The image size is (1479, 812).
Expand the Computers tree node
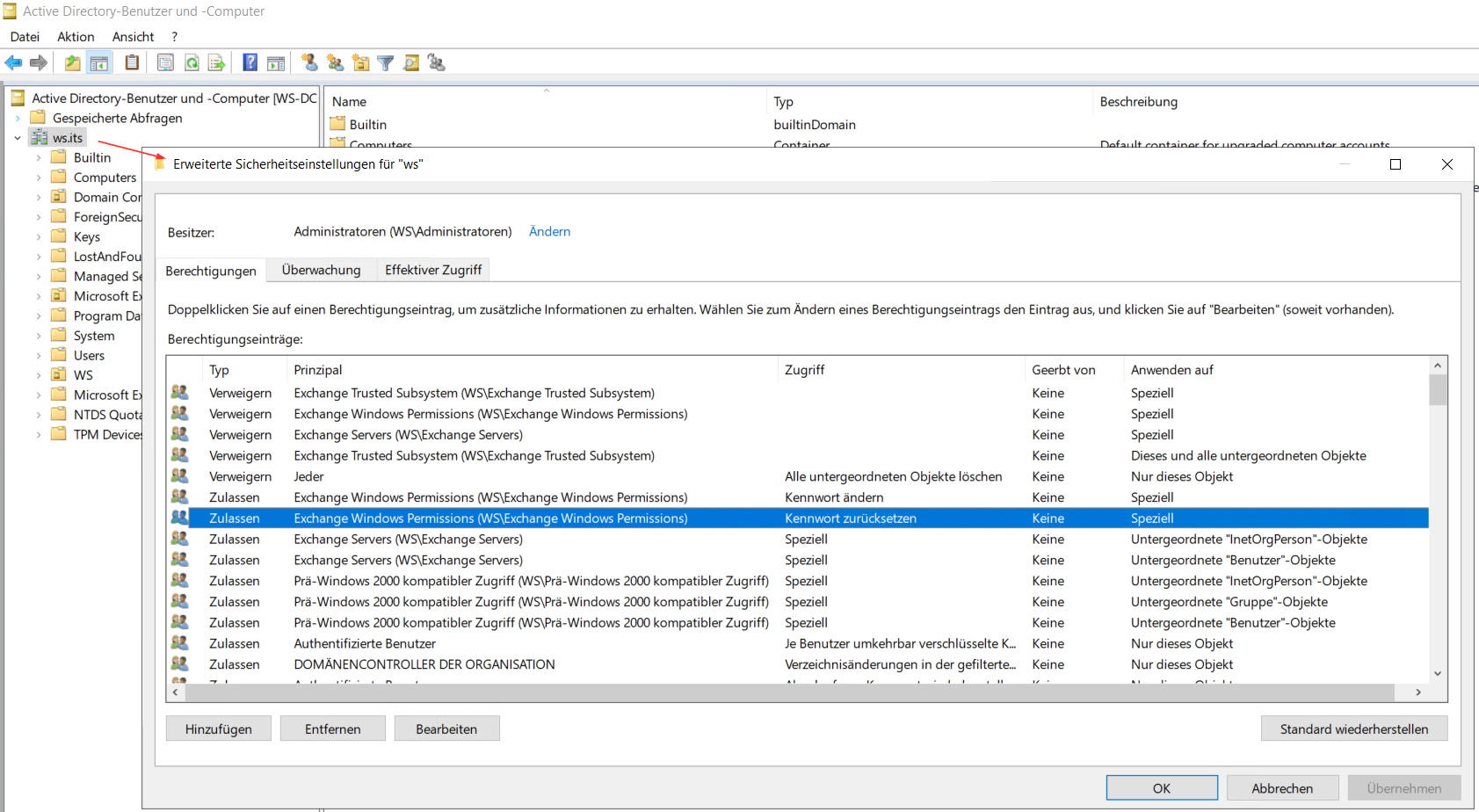(x=39, y=178)
